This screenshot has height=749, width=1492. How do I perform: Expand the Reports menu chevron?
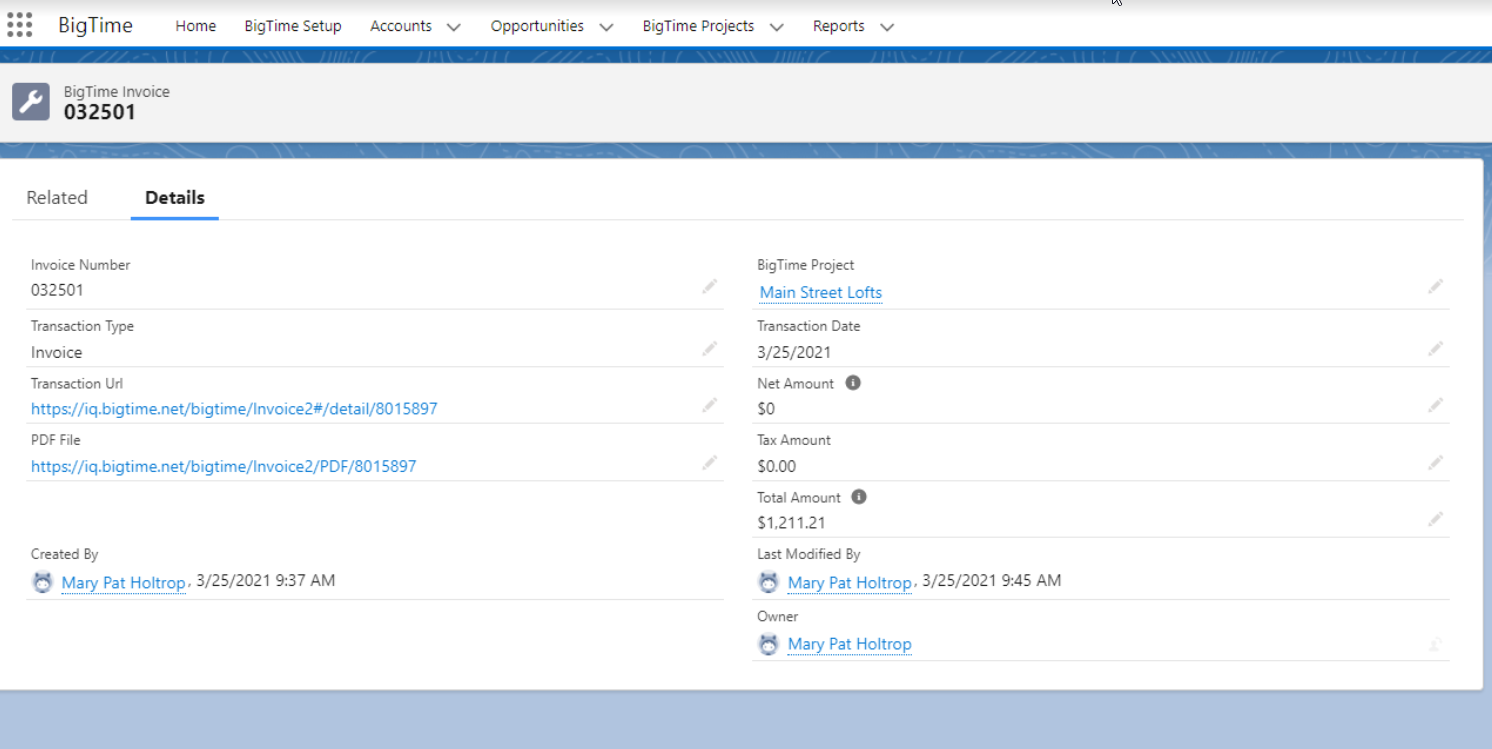pyautogui.click(x=887, y=27)
